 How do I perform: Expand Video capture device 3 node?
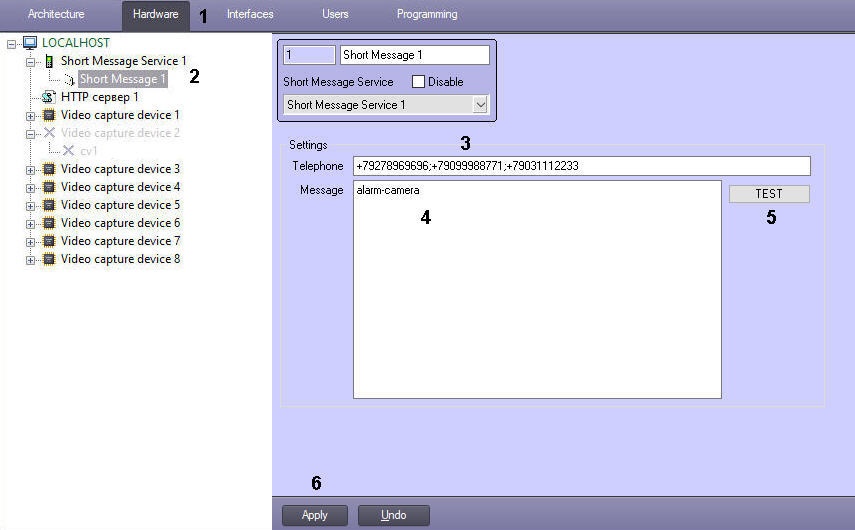(x=31, y=170)
